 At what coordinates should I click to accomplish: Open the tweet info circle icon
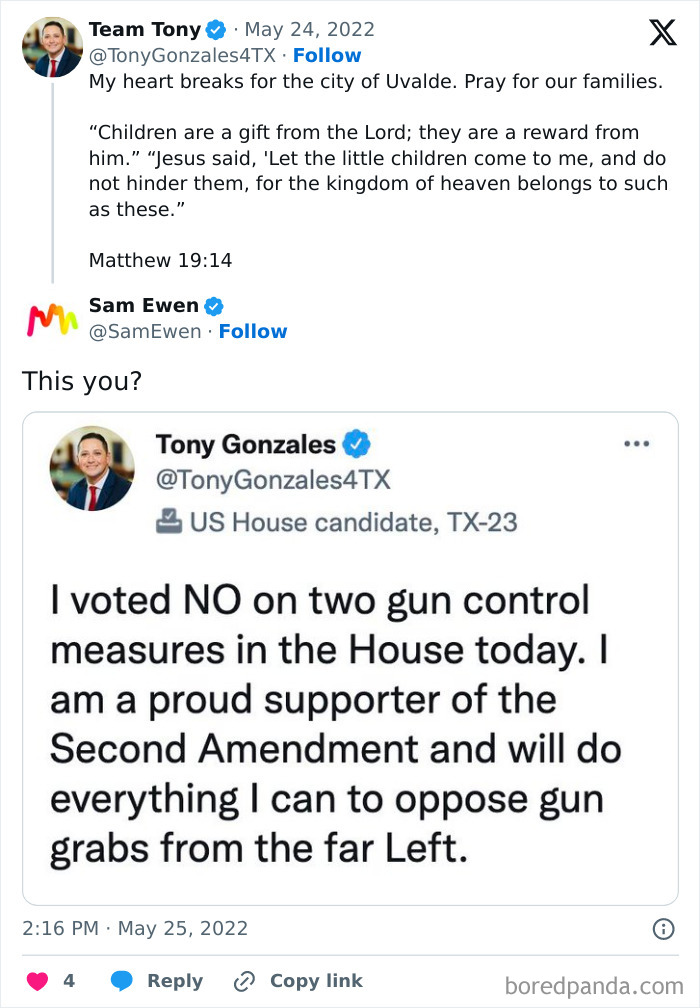(x=663, y=929)
